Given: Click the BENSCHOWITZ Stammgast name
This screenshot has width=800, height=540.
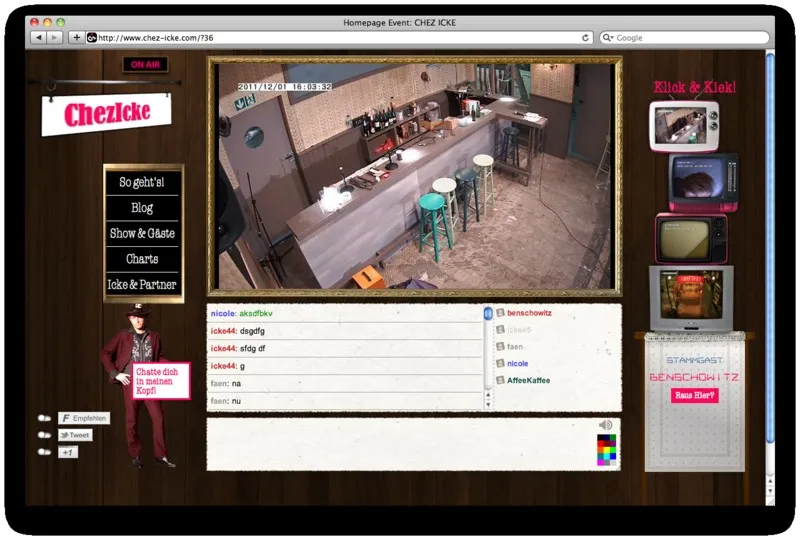Looking at the screenshot, I should coord(694,377).
